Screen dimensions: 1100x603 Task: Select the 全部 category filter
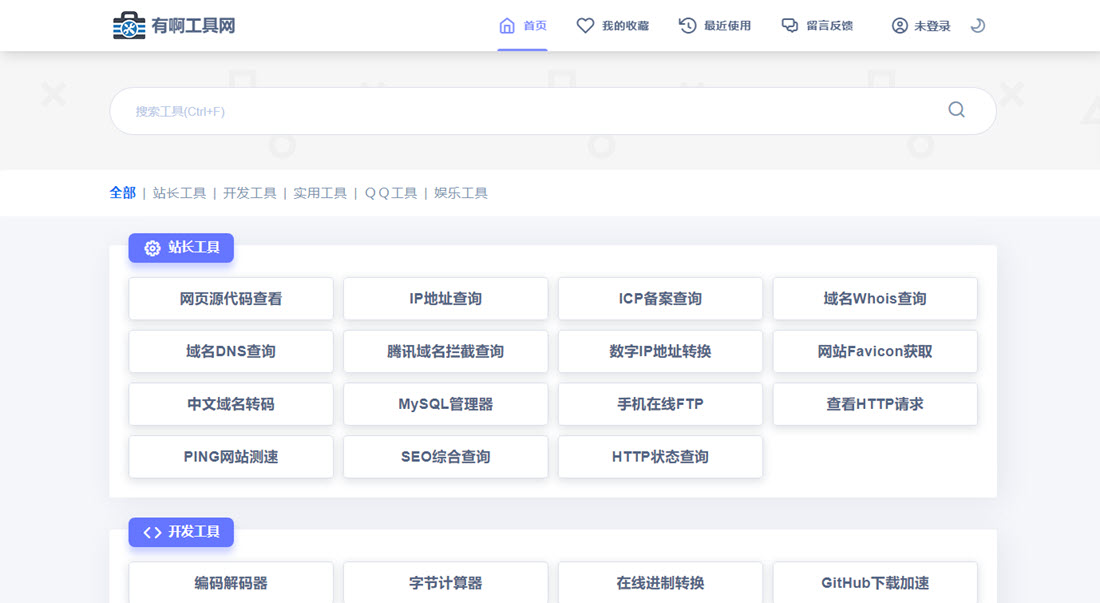122,193
